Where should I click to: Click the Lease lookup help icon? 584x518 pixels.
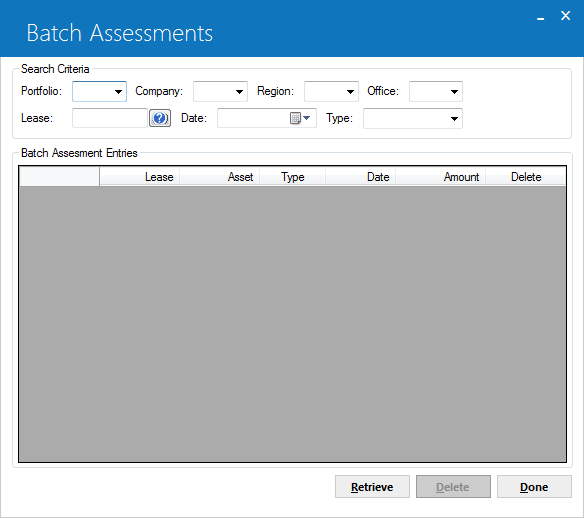160,118
